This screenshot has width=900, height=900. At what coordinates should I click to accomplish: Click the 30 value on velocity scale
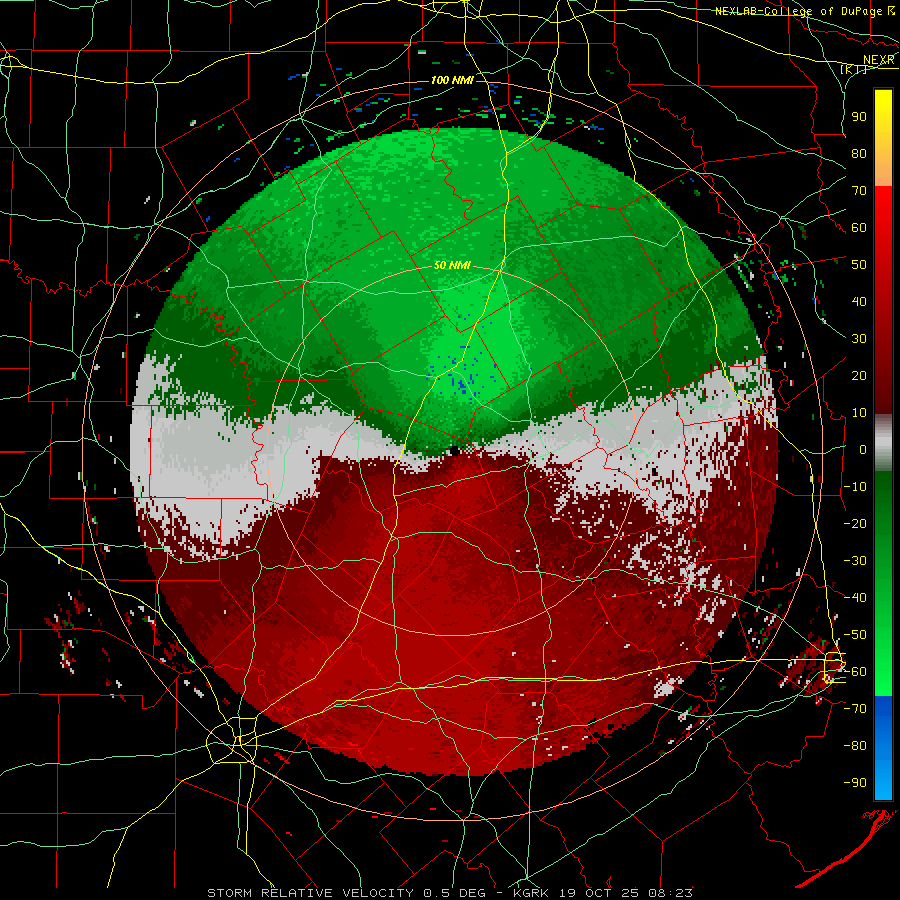(x=859, y=339)
